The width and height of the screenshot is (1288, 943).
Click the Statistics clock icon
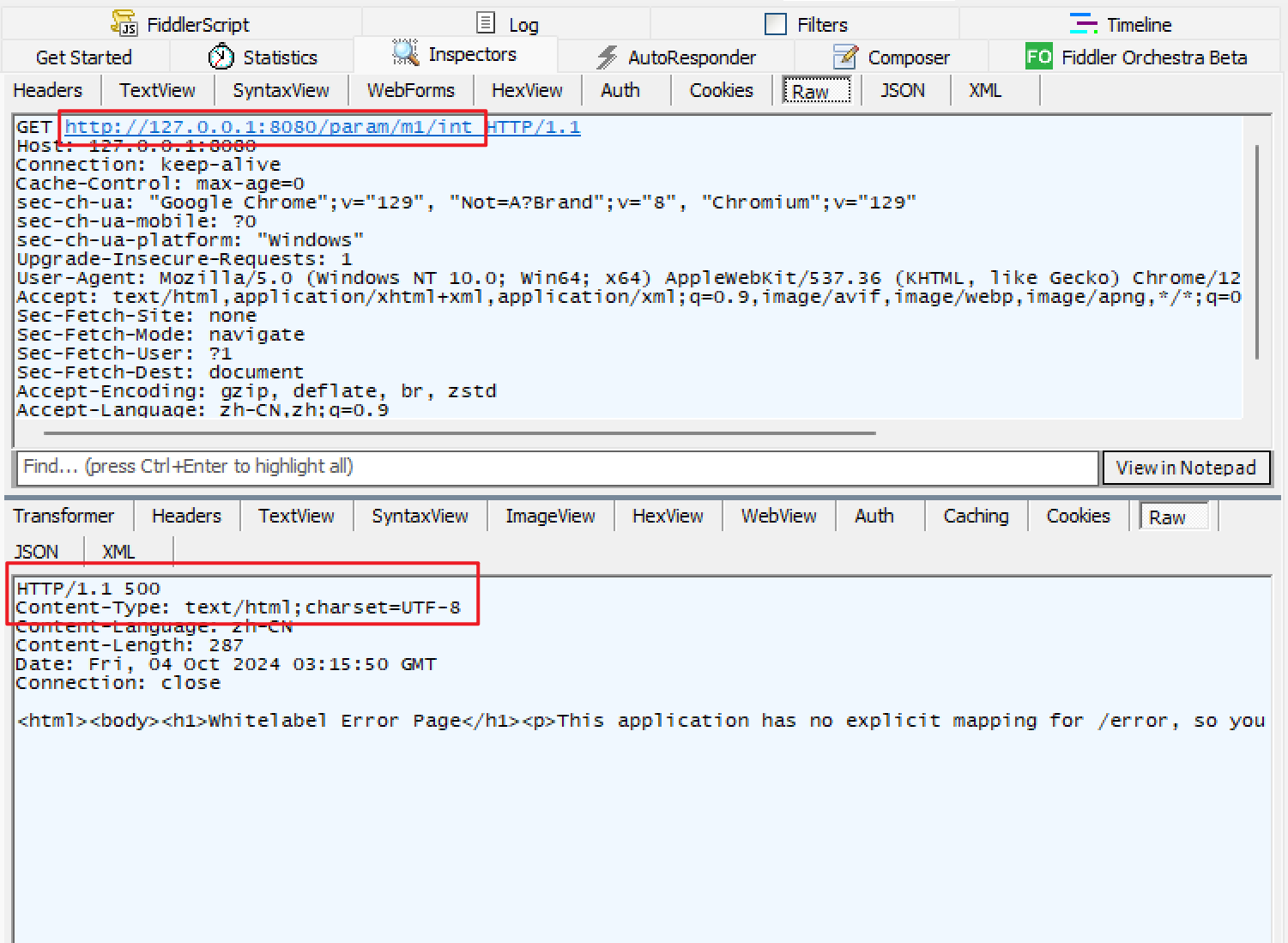221,57
